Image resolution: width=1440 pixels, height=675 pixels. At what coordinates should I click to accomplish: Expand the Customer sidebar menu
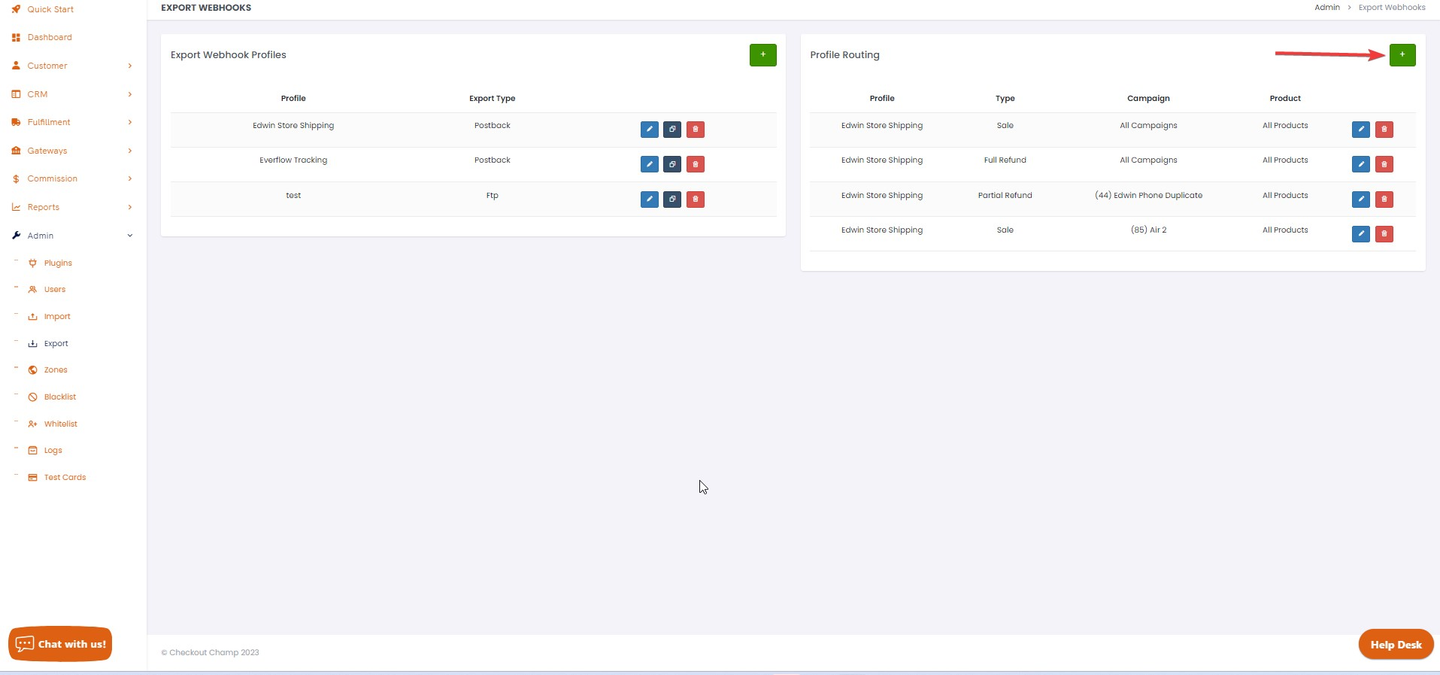[x=70, y=66]
